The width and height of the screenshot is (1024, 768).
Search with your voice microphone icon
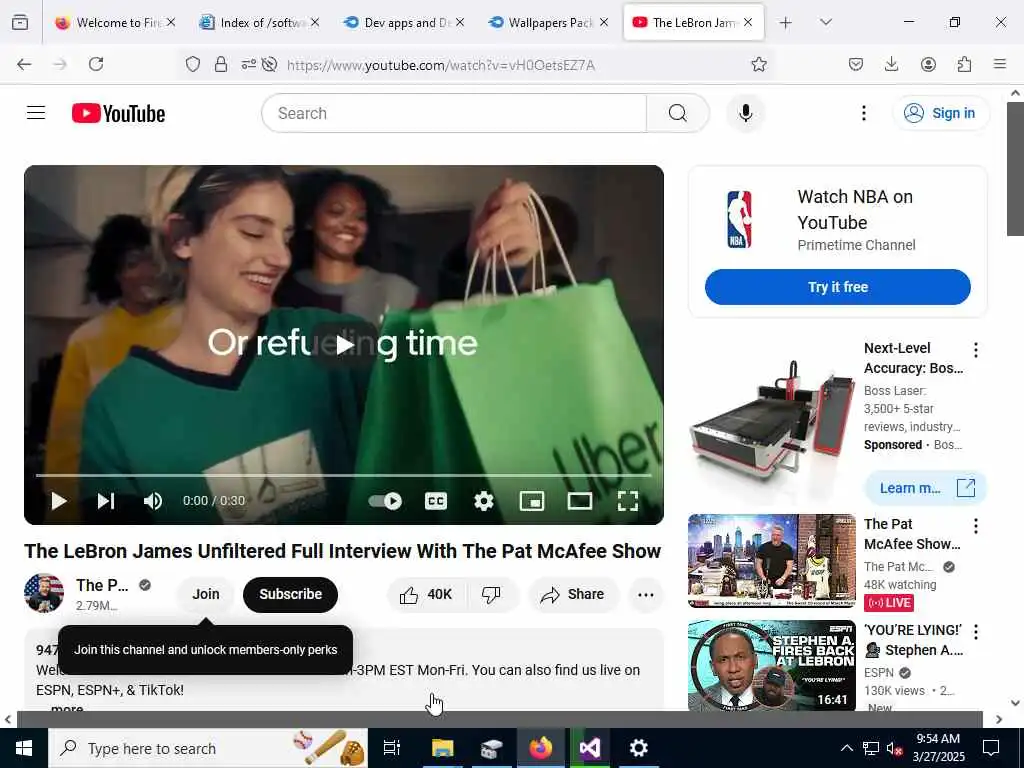tap(745, 113)
